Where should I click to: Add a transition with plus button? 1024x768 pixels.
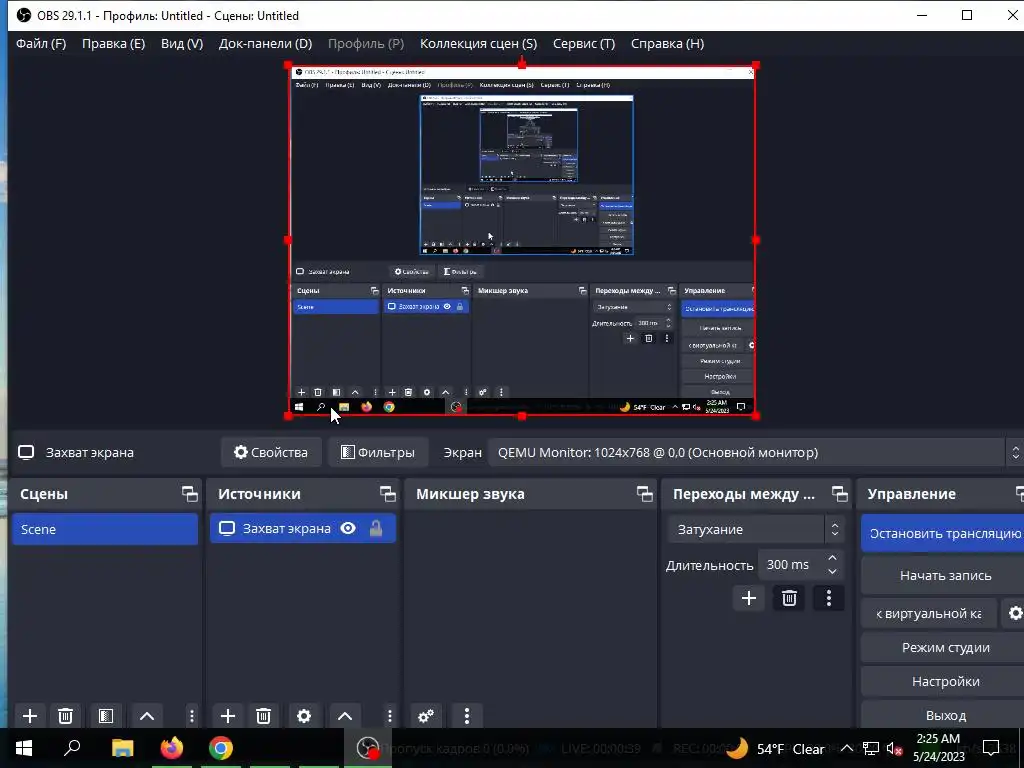tap(749, 598)
